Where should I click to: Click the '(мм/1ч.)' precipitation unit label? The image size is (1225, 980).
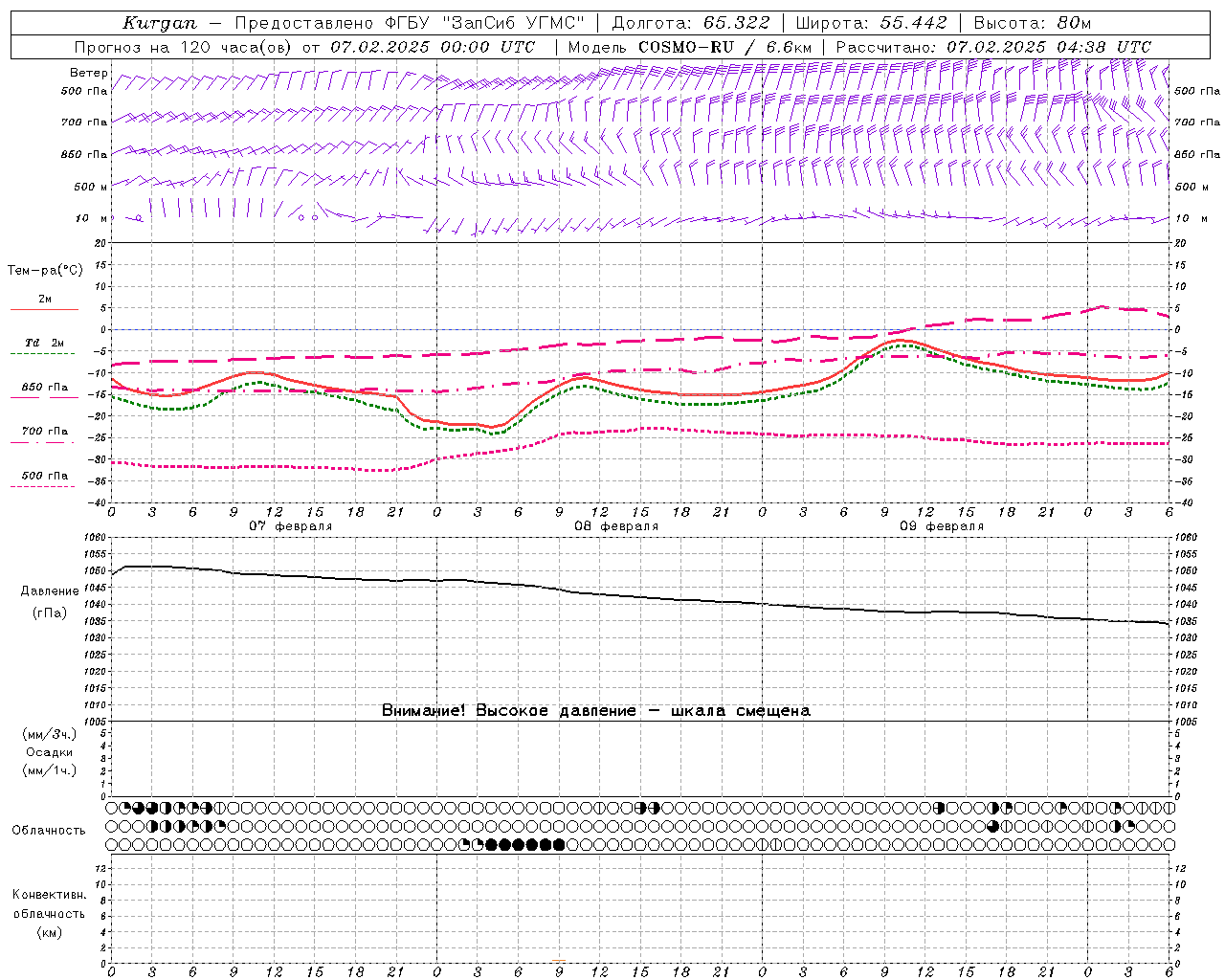click(x=50, y=770)
